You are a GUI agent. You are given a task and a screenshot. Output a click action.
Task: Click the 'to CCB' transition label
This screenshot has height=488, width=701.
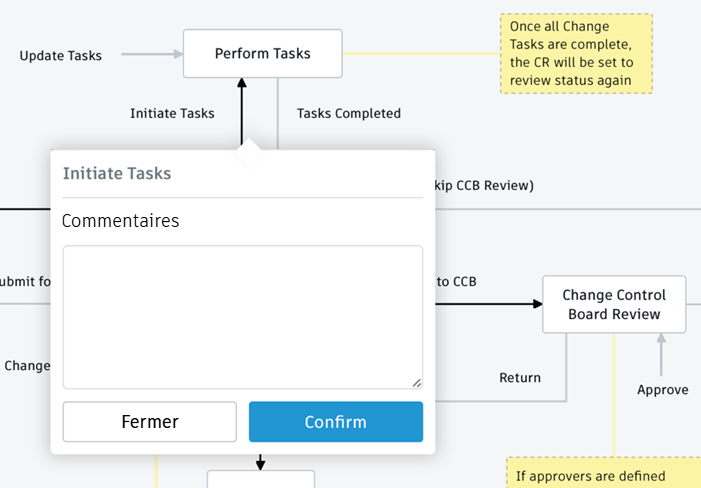pyautogui.click(x=457, y=281)
